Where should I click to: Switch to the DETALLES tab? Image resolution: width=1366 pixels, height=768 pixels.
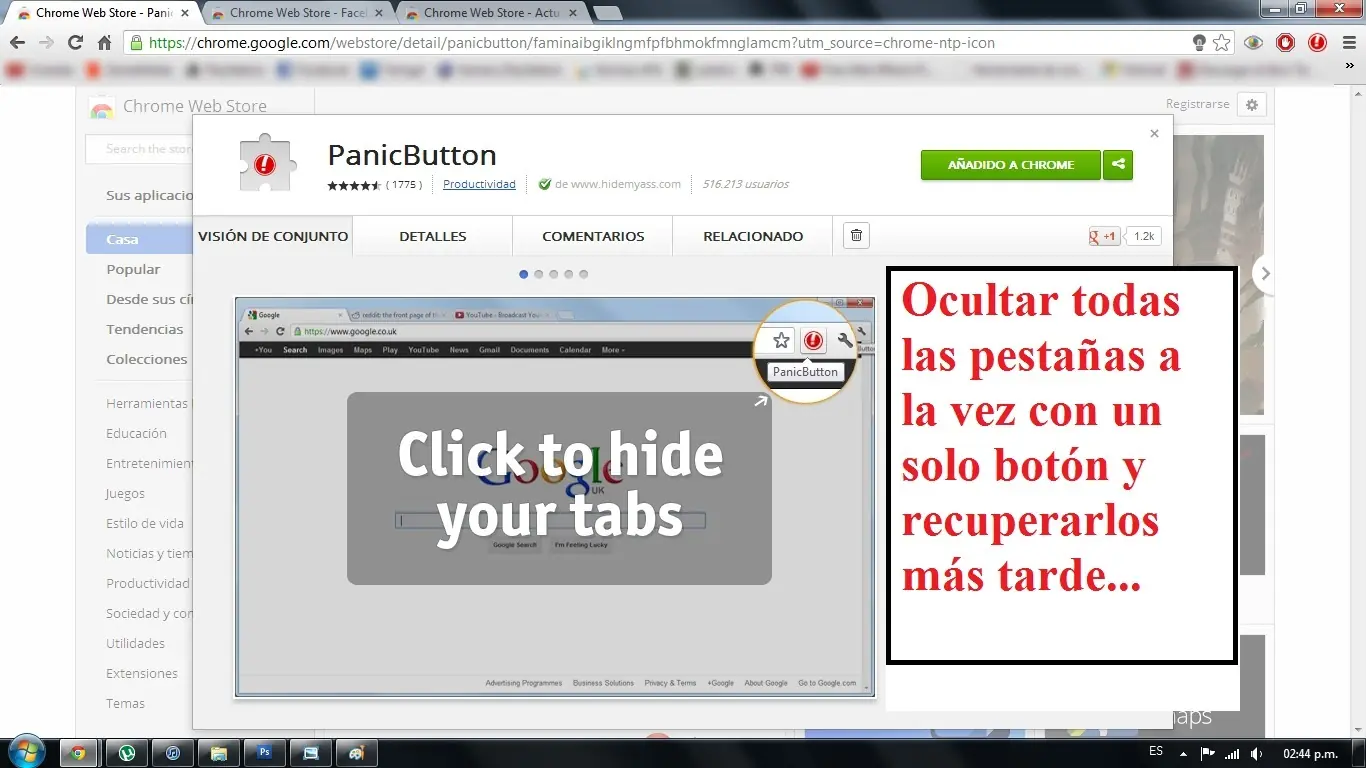[433, 236]
